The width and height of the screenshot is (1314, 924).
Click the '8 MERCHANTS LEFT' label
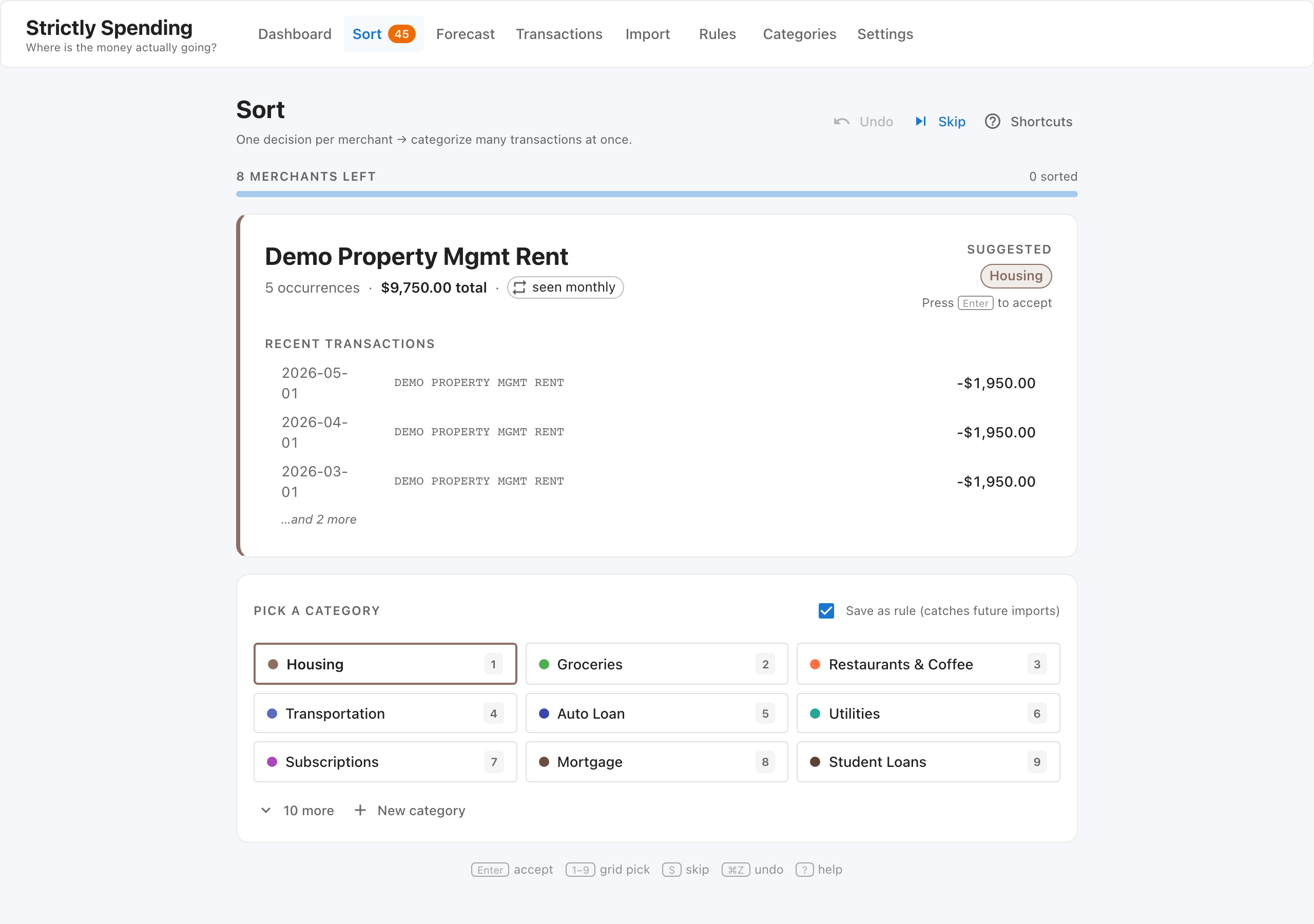pos(306,176)
